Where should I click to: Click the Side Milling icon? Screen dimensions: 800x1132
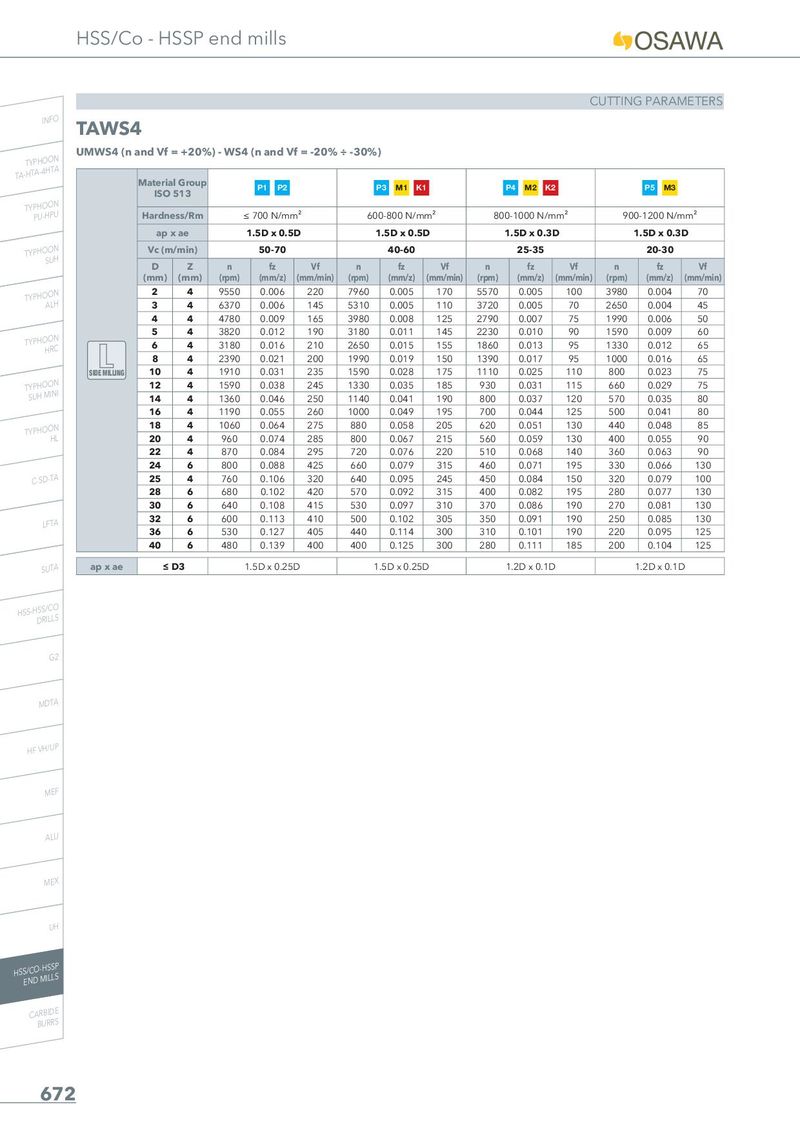[107, 360]
